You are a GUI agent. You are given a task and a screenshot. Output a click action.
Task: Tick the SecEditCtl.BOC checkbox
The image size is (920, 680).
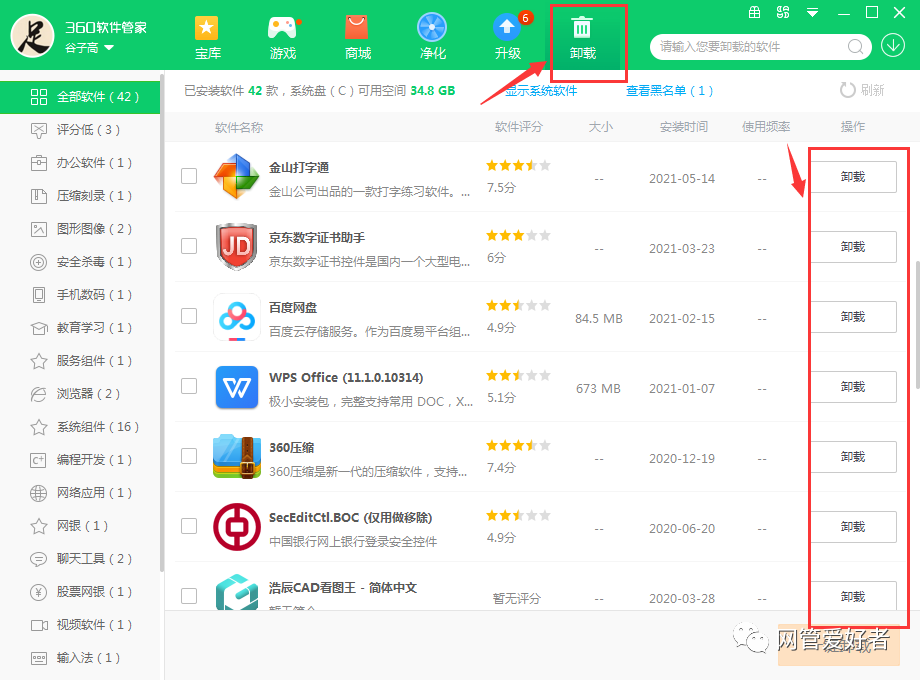click(x=189, y=526)
